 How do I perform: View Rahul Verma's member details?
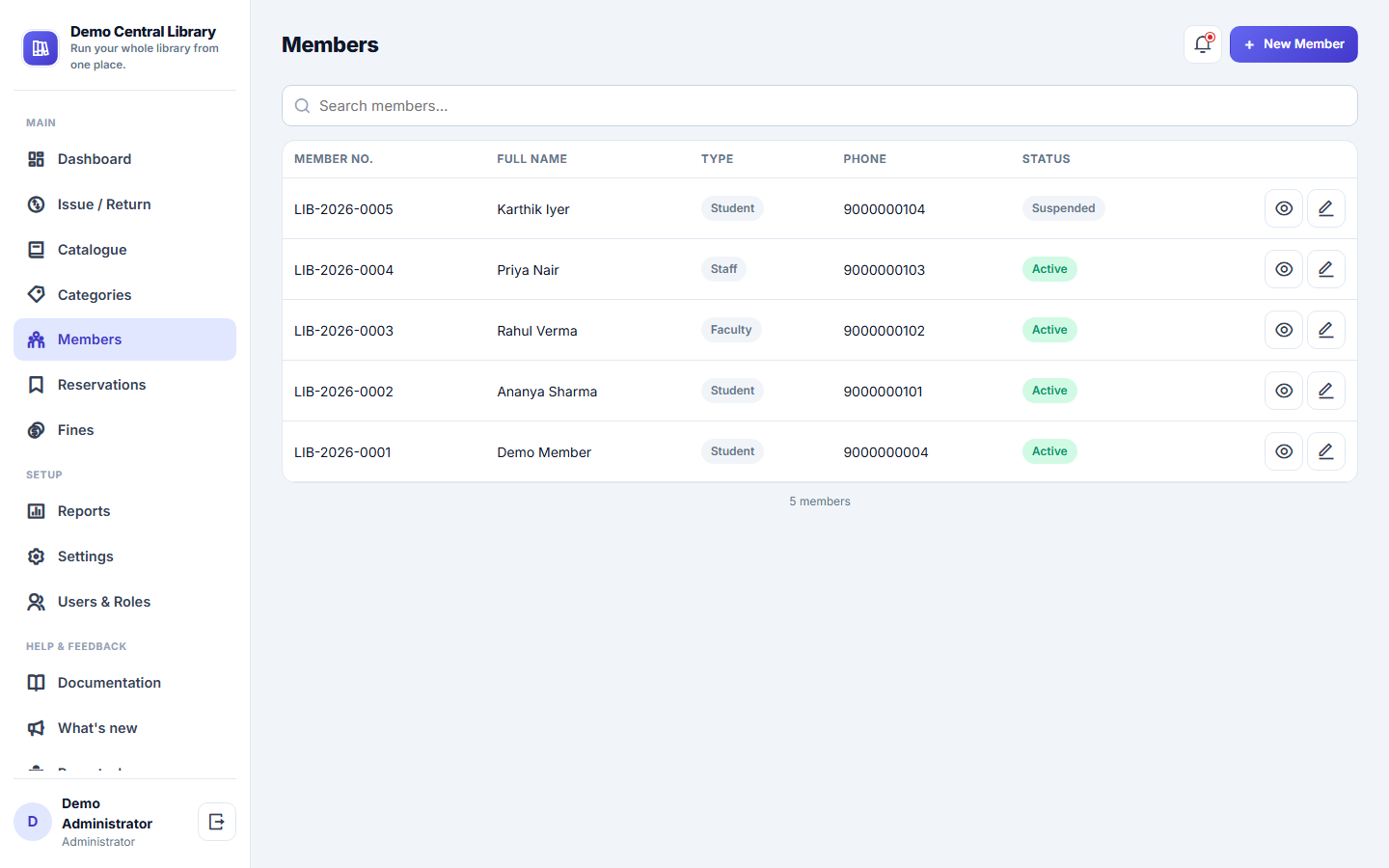(1284, 330)
